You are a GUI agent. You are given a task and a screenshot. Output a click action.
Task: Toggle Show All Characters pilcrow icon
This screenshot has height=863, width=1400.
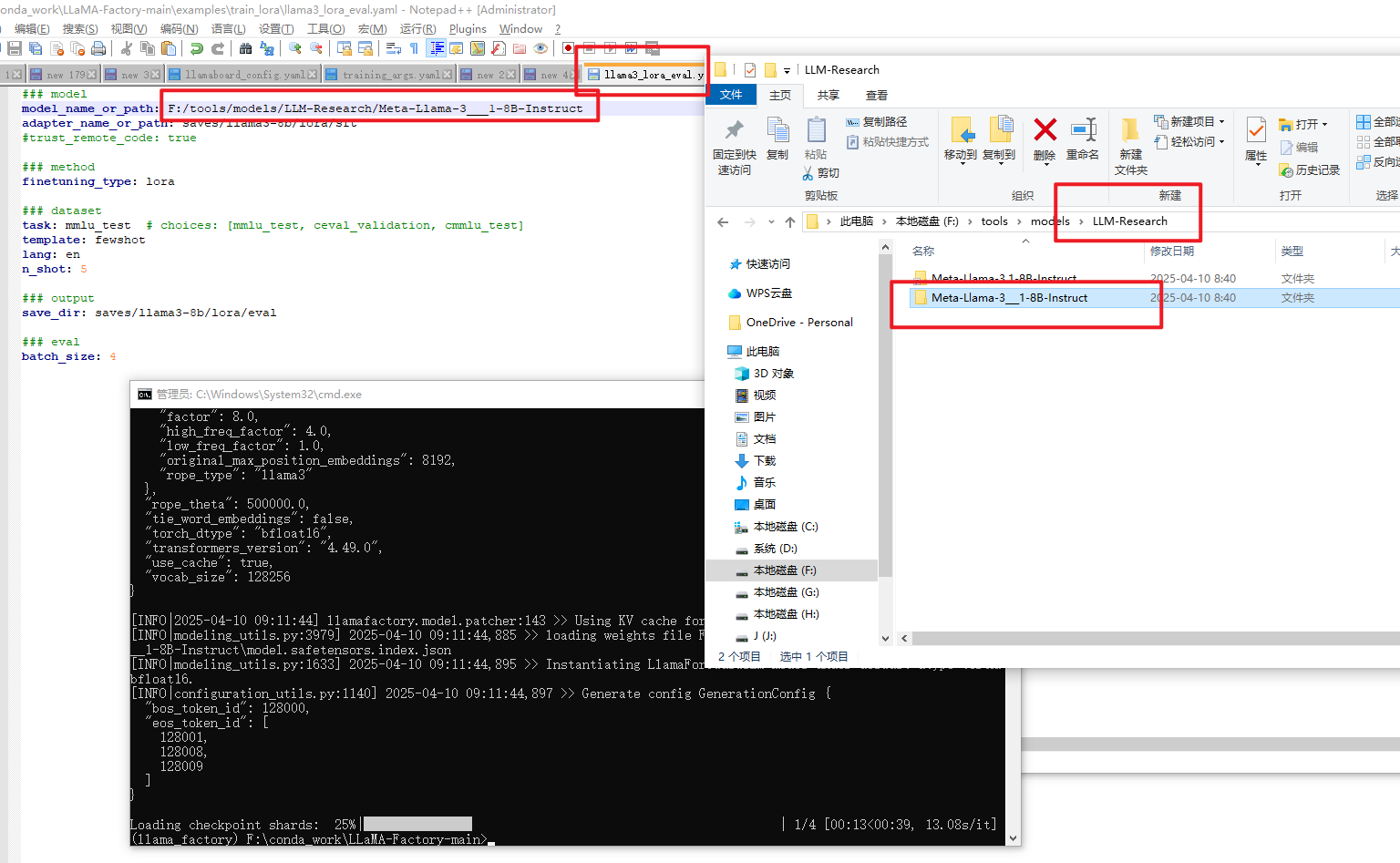(x=415, y=48)
